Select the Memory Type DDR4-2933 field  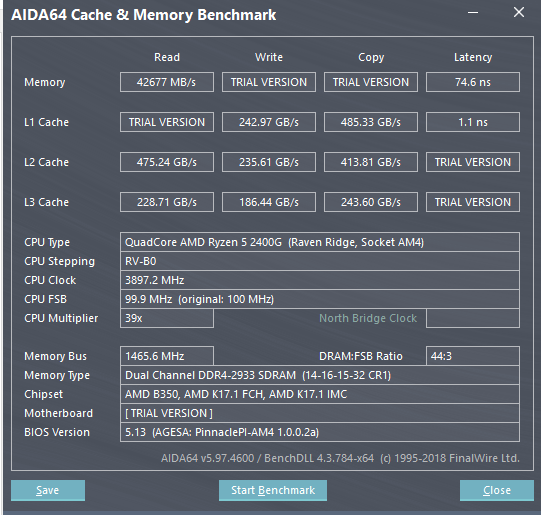click(320, 375)
